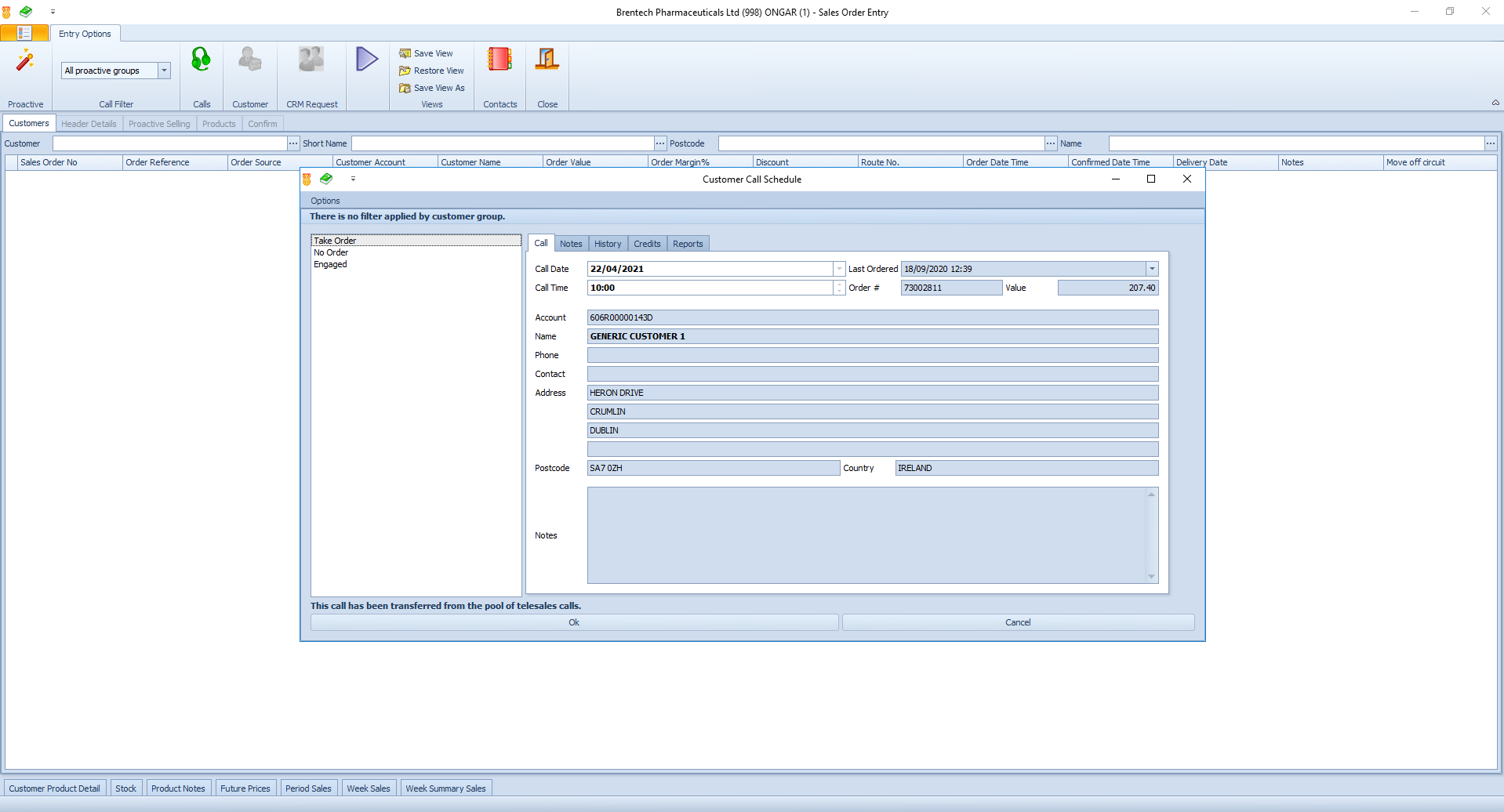Open the Product Notes bottom tab
The image size is (1504, 812).
(178, 788)
